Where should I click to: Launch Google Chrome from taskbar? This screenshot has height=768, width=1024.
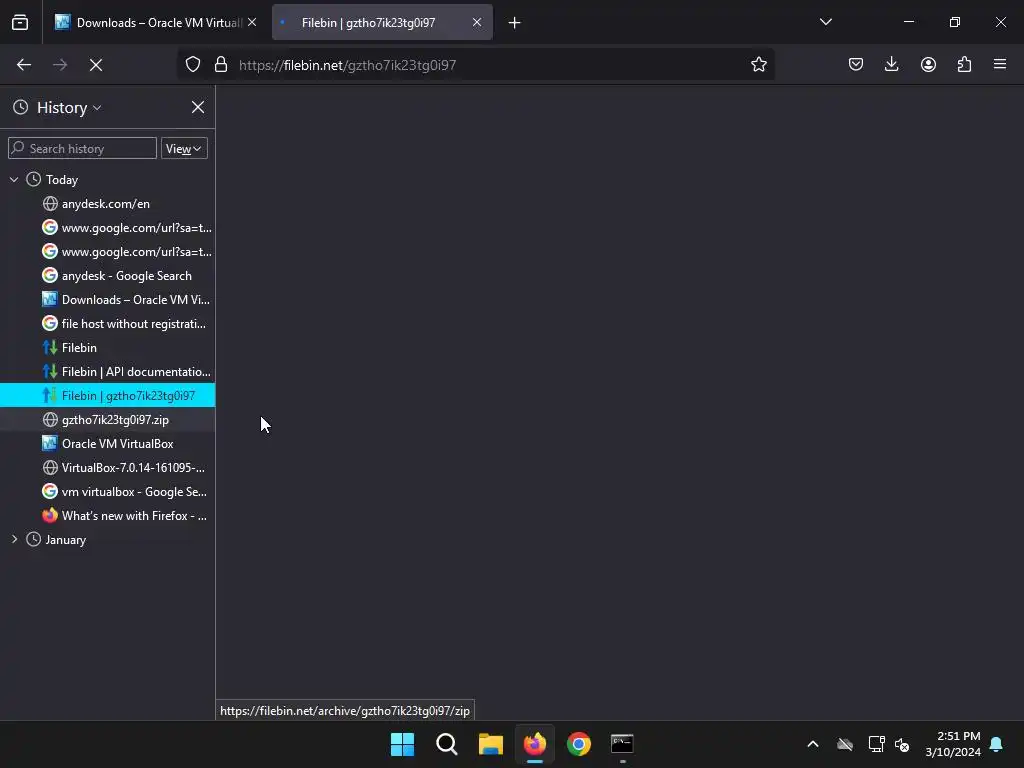[x=579, y=744]
